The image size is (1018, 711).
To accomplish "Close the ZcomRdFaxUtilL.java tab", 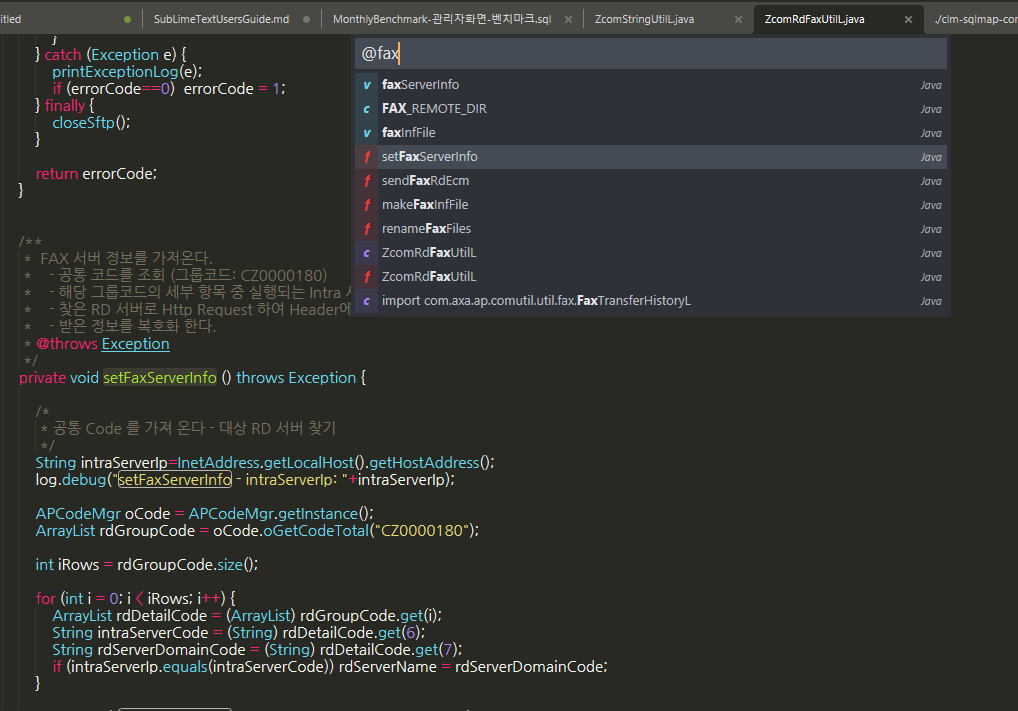I will [908, 19].
